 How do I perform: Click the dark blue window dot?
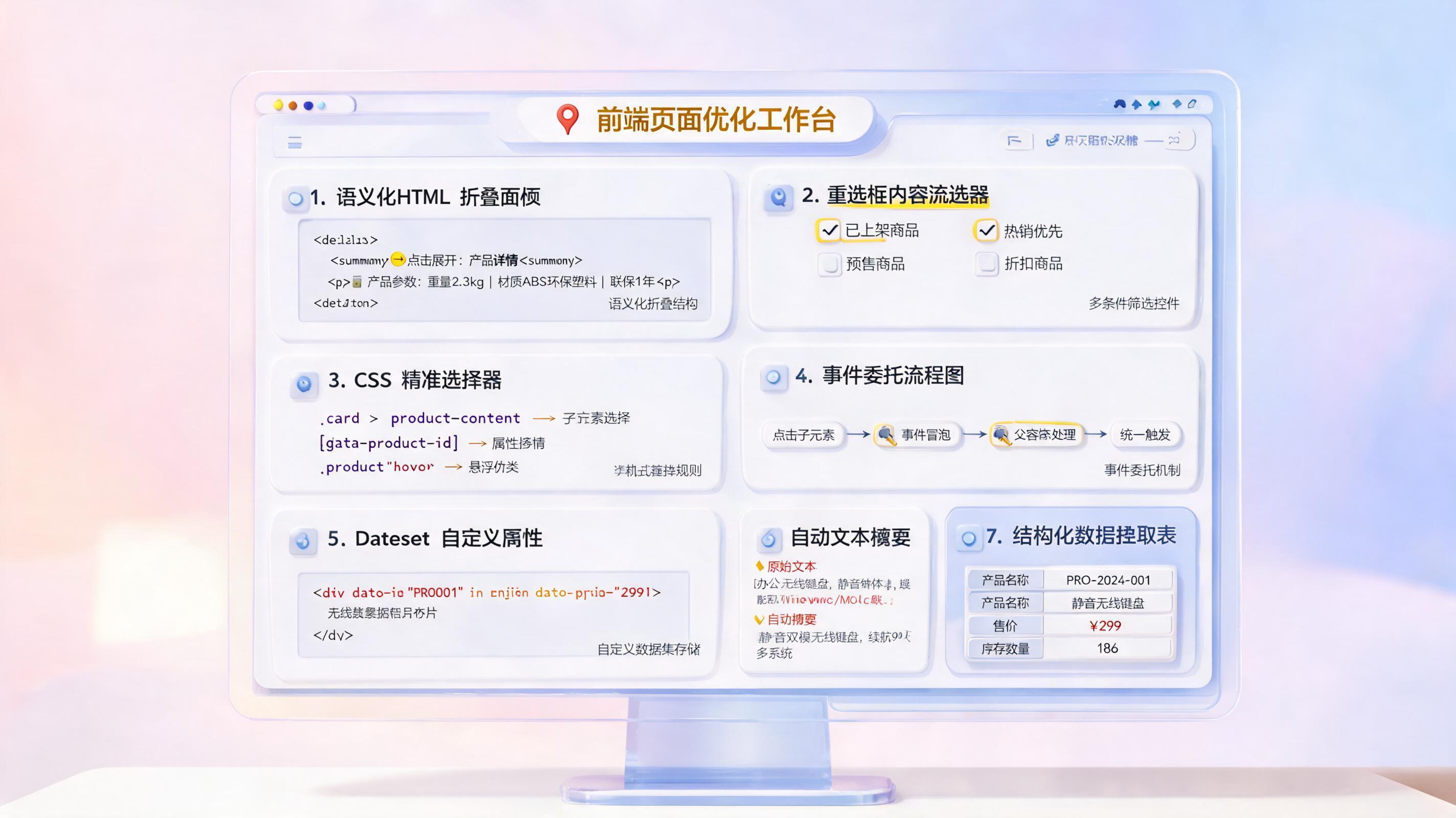coord(308,105)
